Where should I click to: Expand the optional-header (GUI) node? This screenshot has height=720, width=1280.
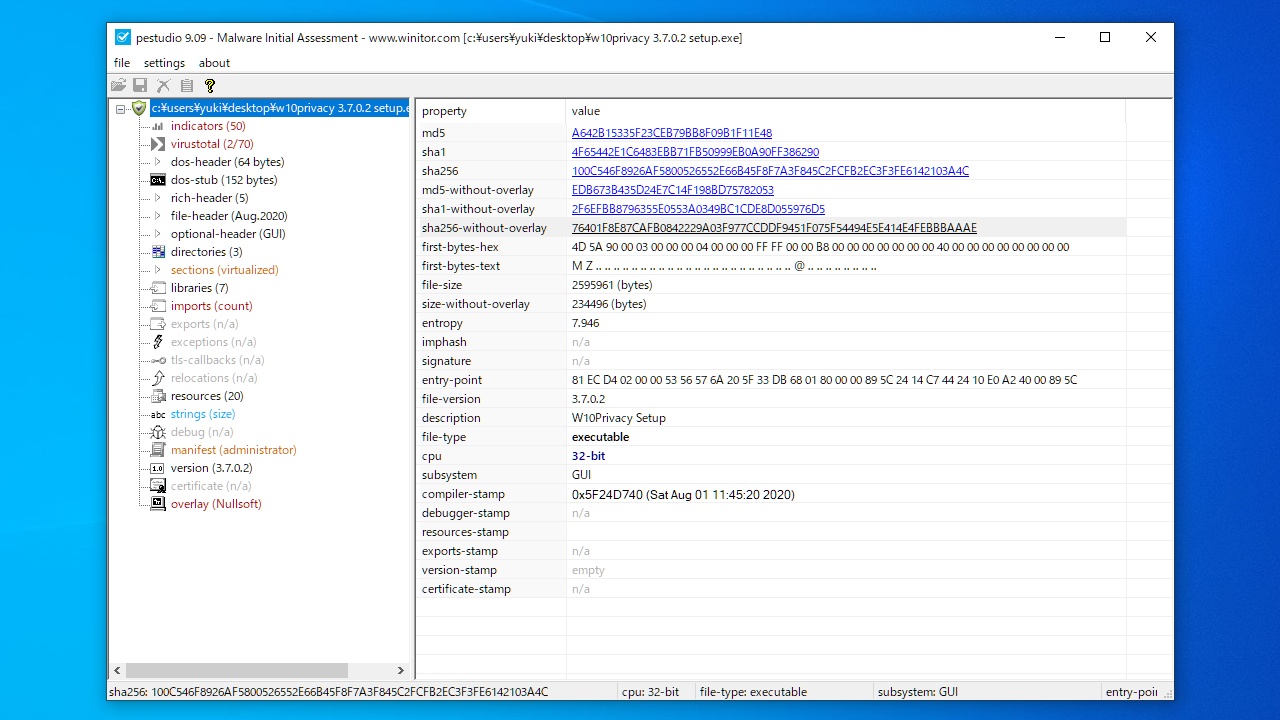158,234
